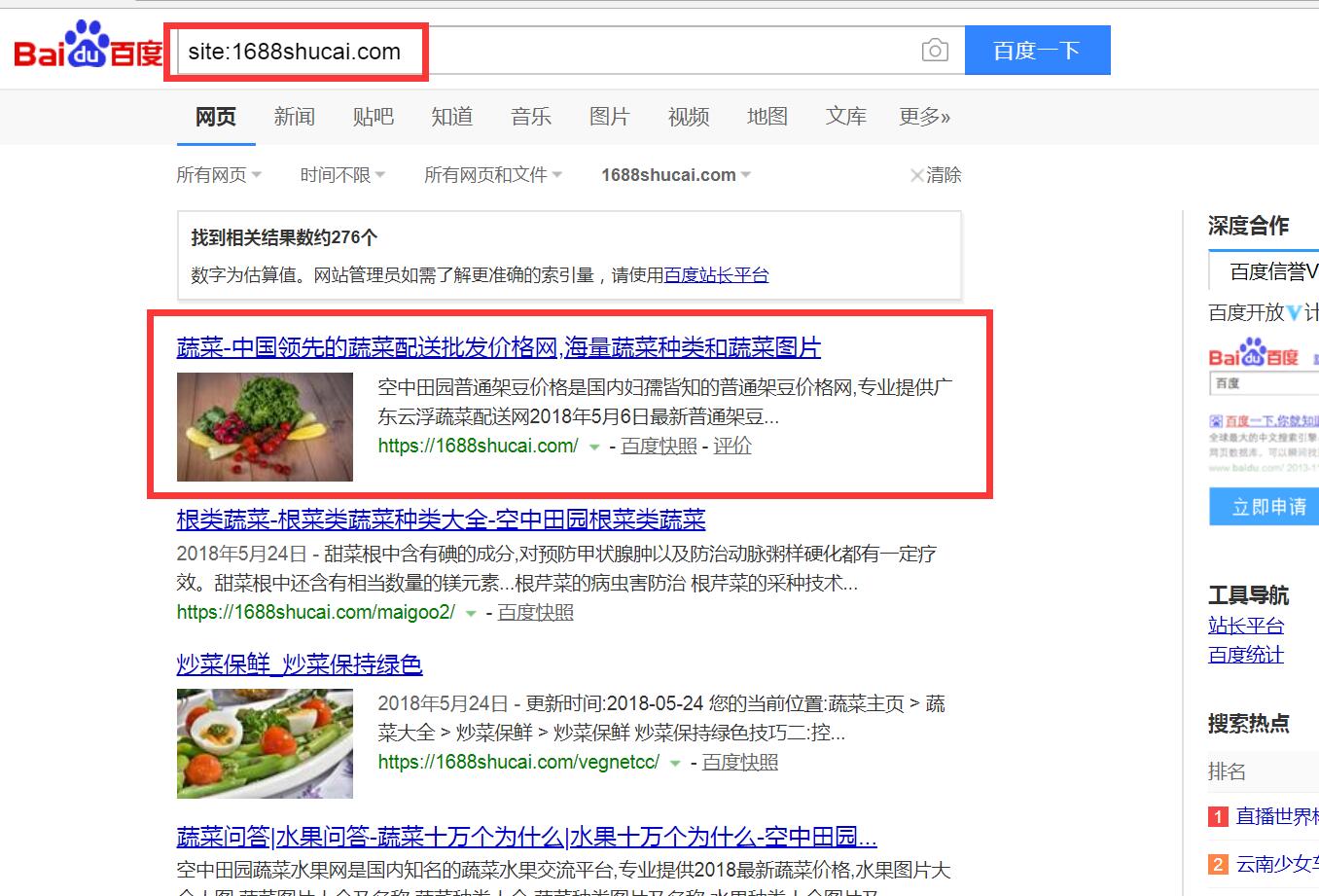The height and width of the screenshot is (896, 1319).
Task: Switch to the 新闻 tab
Action: click(x=295, y=117)
